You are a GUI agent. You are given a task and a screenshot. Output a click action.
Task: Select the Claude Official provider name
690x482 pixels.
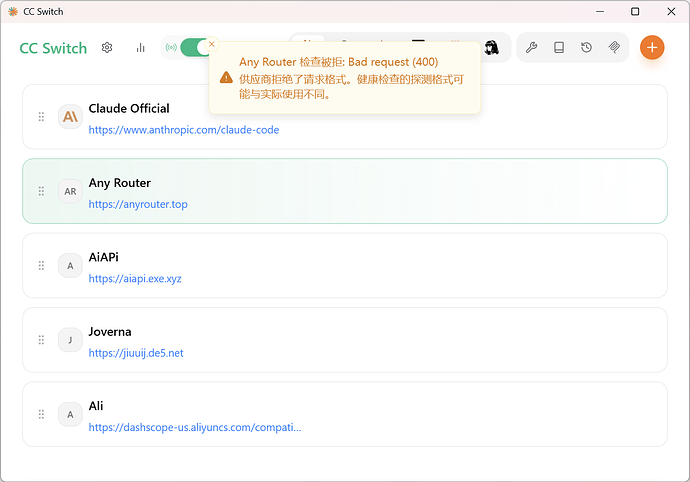(x=129, y=108)
